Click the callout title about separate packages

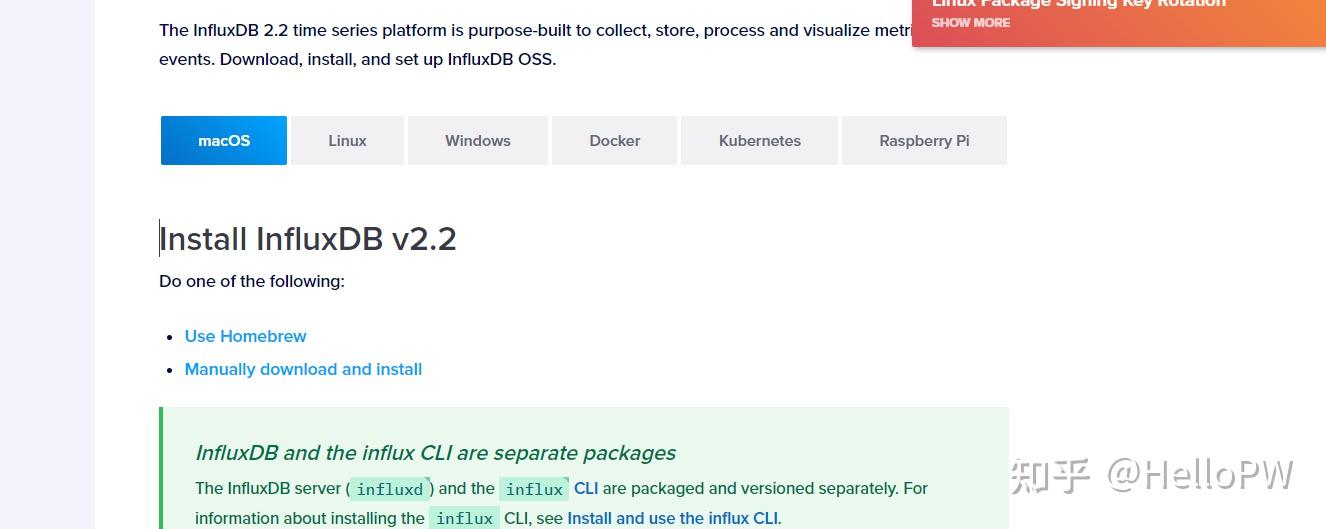[435, 453]
